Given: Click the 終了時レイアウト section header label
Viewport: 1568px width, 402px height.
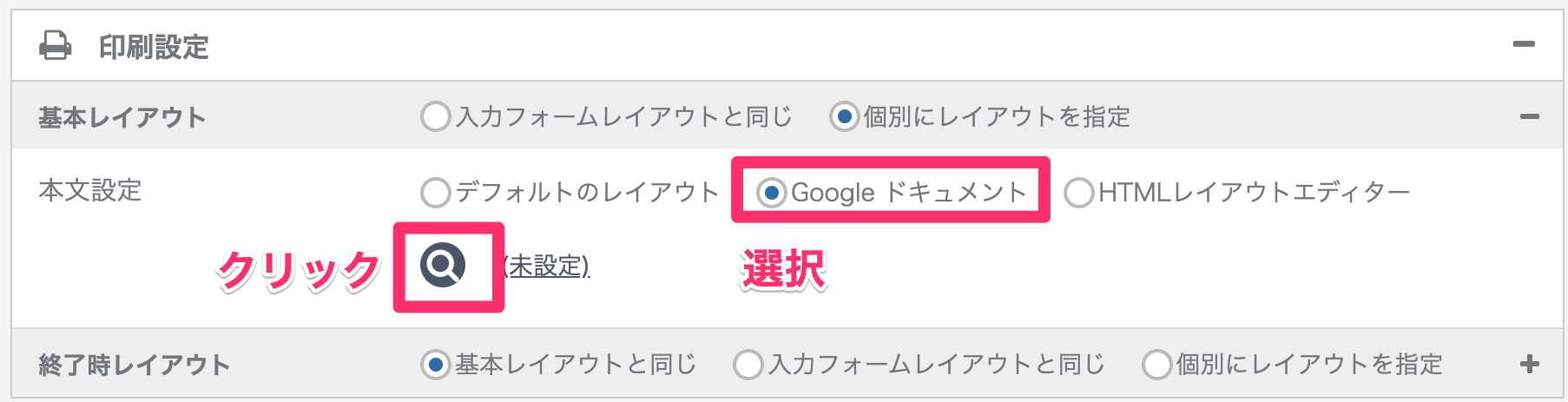Looking at the screenshot, I should [x=135, y=365].
